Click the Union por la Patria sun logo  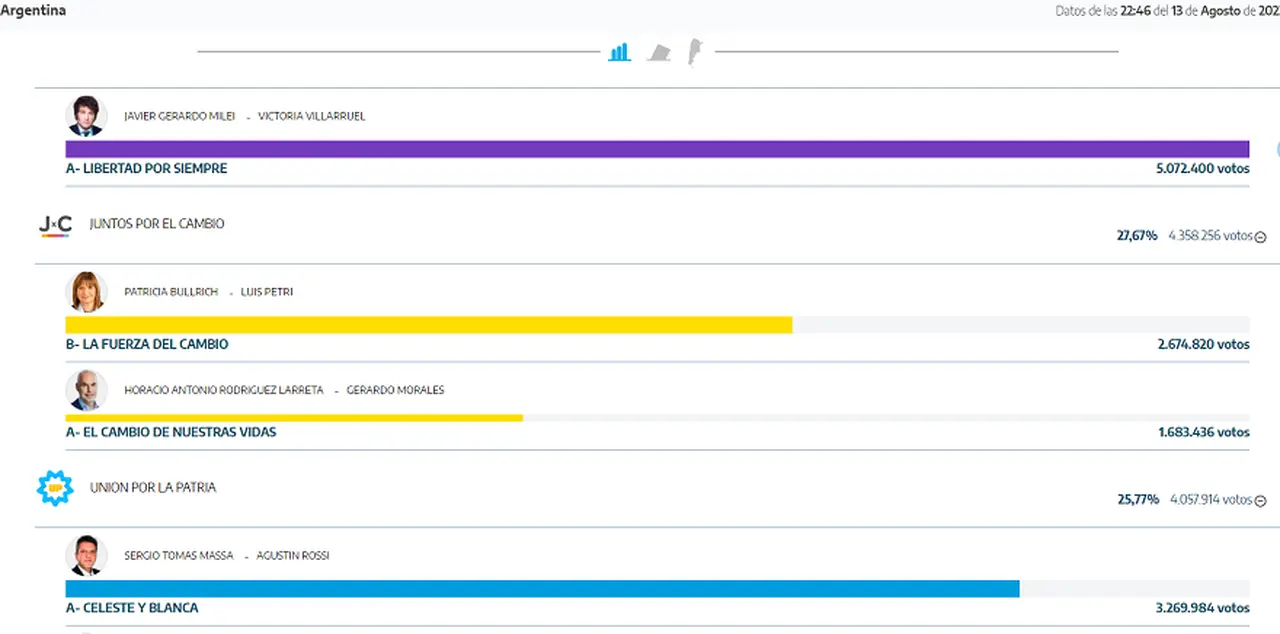(55, 488)
